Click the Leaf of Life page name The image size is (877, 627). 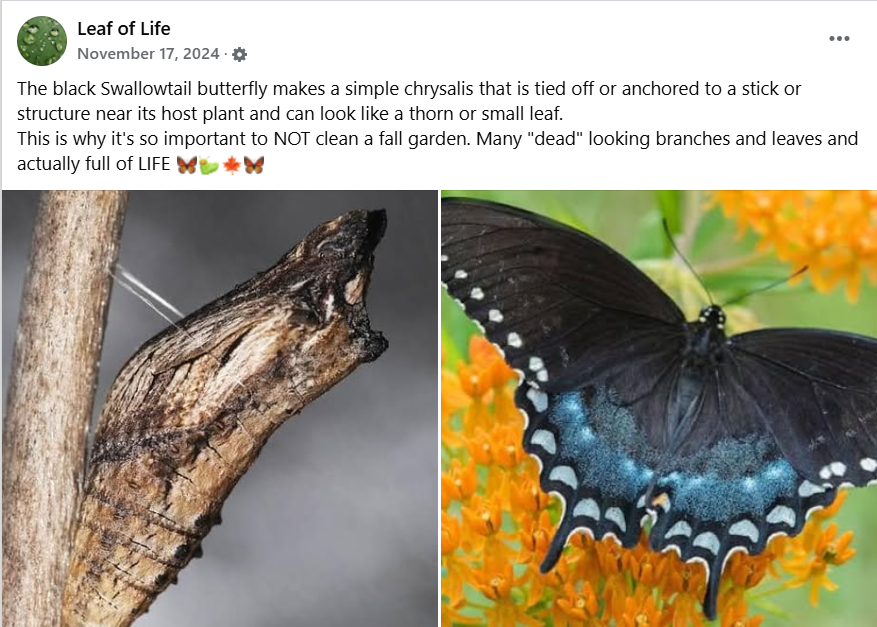(124, 29)
